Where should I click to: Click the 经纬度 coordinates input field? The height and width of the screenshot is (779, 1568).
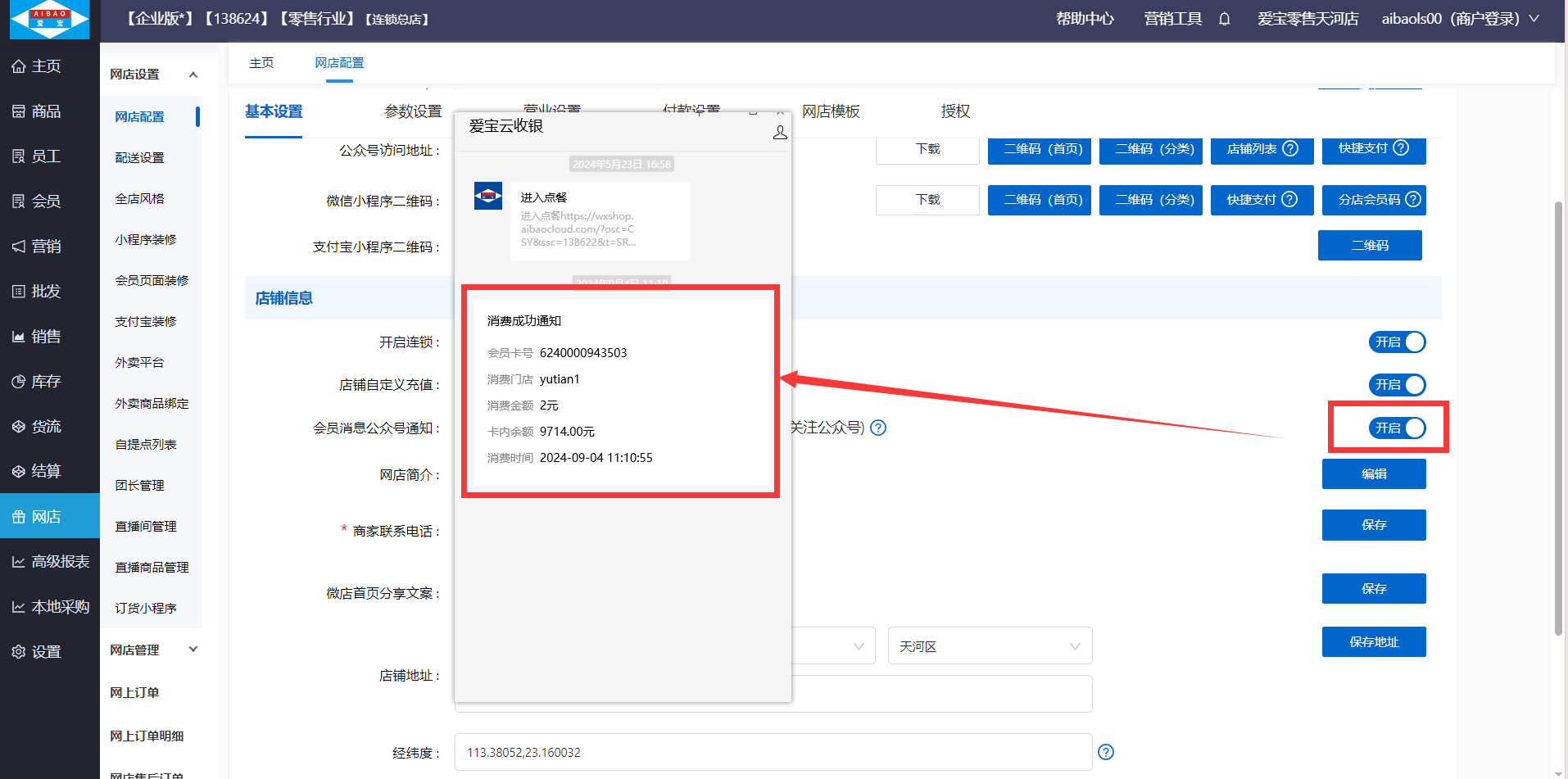pyautogui.click(x=773, y=752)
